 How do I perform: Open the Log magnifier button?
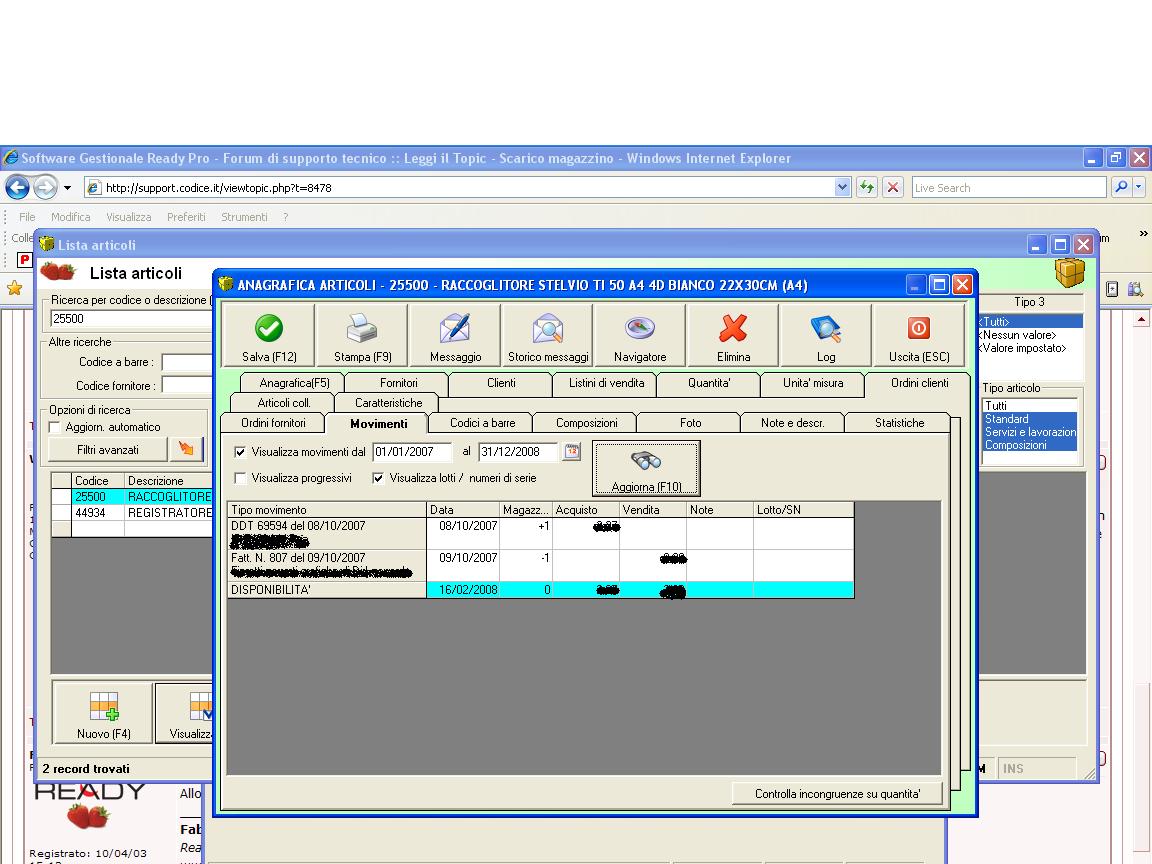point(826,335)
